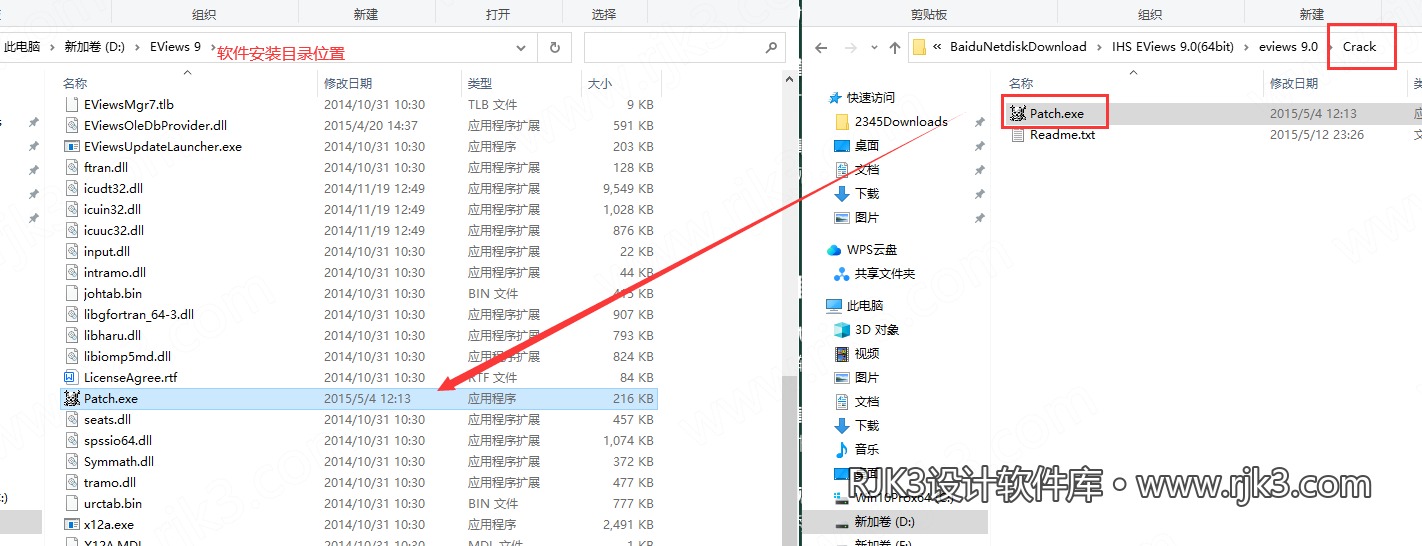Open 3D 对象 folder icon
Image resolution: width=1422 pixels, height=546 pixels.
click(842, 330)
